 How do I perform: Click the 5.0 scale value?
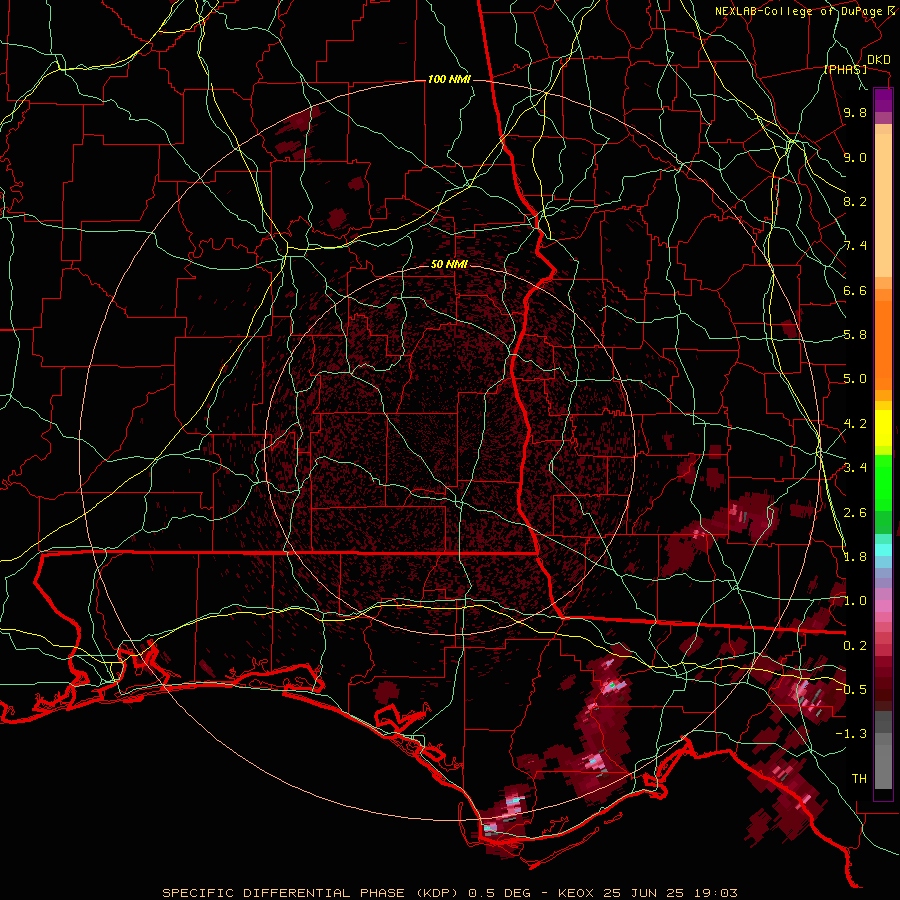click(x=855, y=379)
